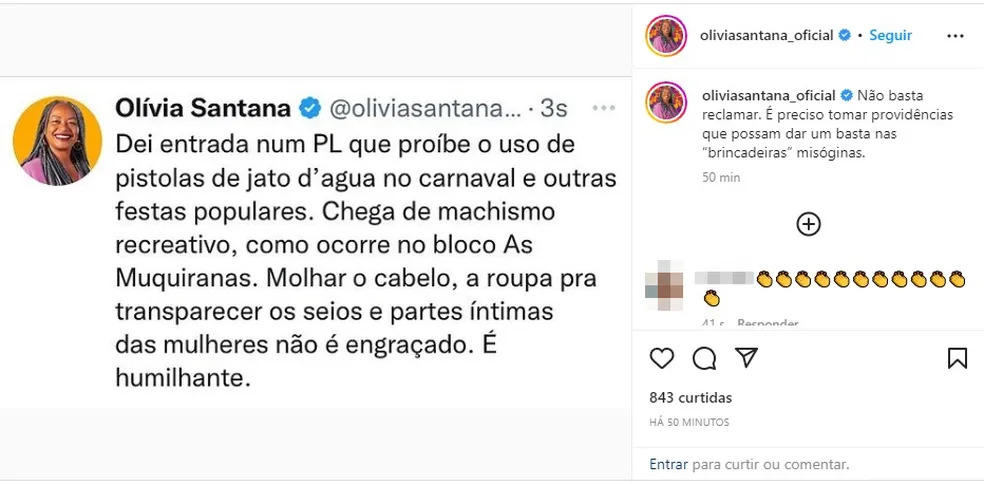Share the post via paper plane icon

coord(746,358)
